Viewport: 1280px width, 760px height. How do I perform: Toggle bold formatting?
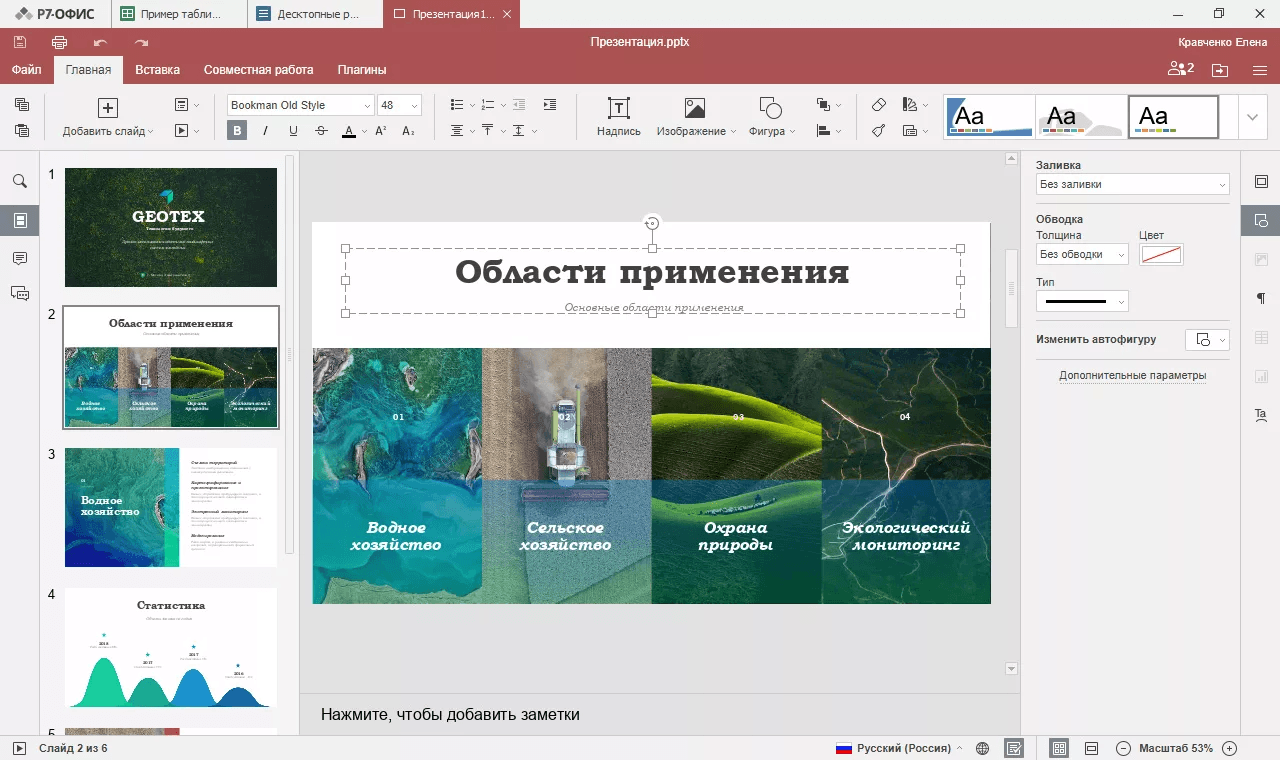coord(237,131)
